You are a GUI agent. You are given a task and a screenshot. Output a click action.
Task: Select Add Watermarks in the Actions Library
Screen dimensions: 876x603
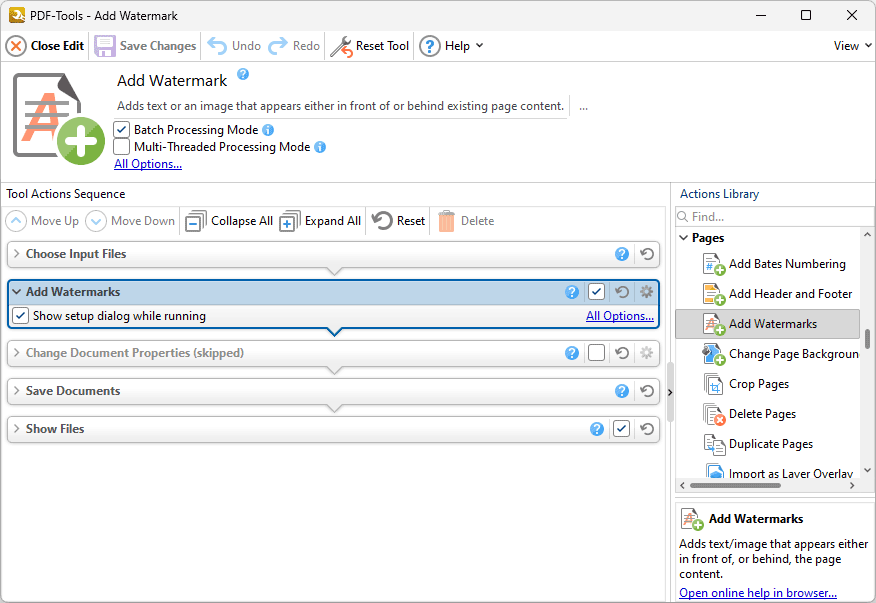point(768,324)
